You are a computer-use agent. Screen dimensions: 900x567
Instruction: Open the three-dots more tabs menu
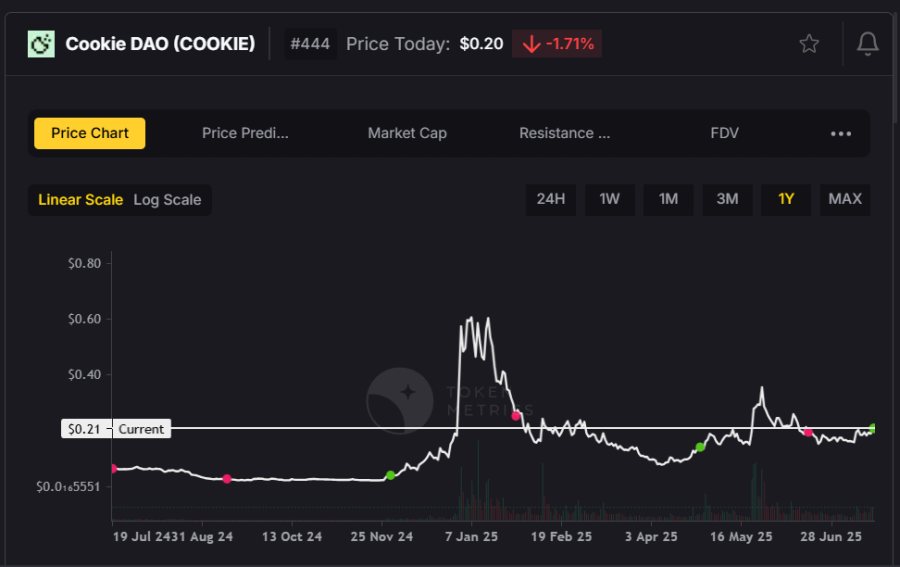(841, 134)
